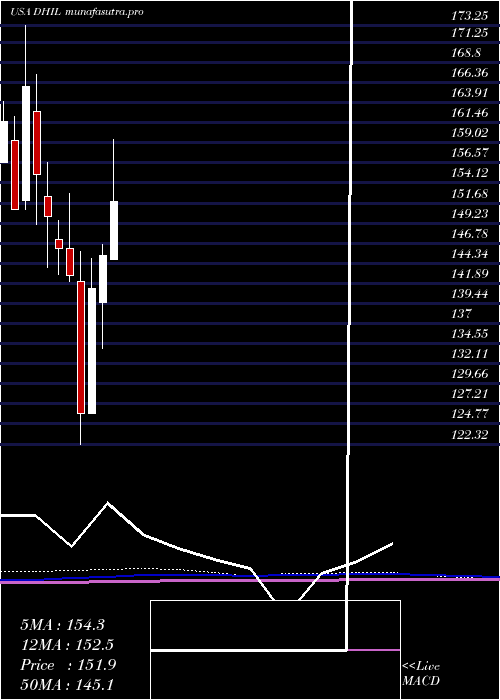Click the 141.89 price axis label

coord(470,273)
